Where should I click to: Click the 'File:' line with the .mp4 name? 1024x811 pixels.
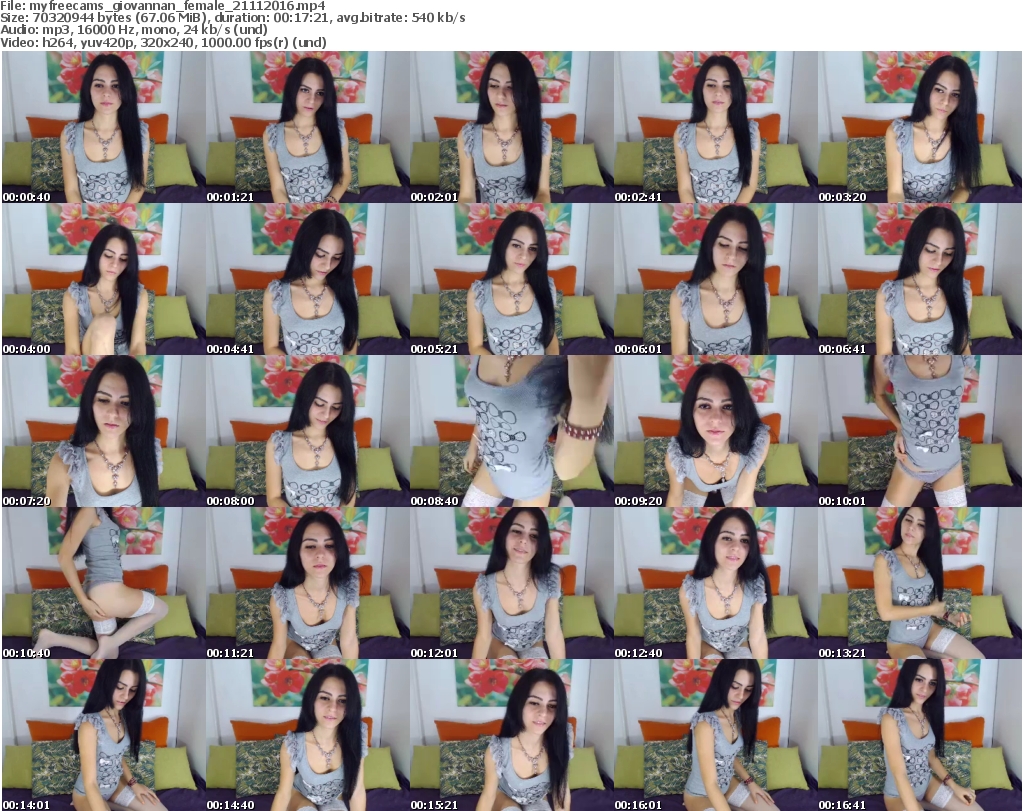point(163,6)
